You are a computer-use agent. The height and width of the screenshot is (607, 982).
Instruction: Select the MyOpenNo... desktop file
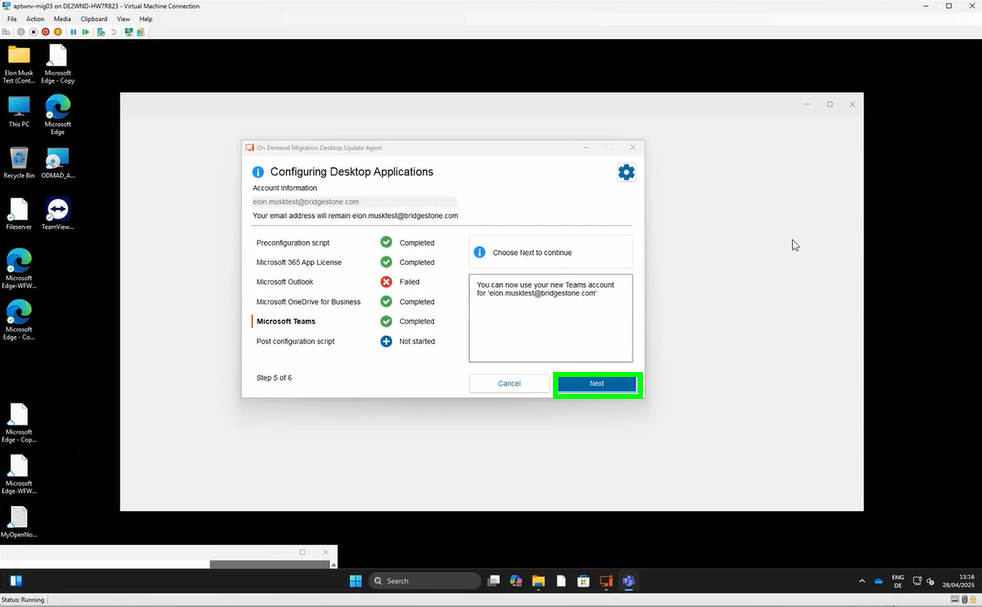coord(19,522)
